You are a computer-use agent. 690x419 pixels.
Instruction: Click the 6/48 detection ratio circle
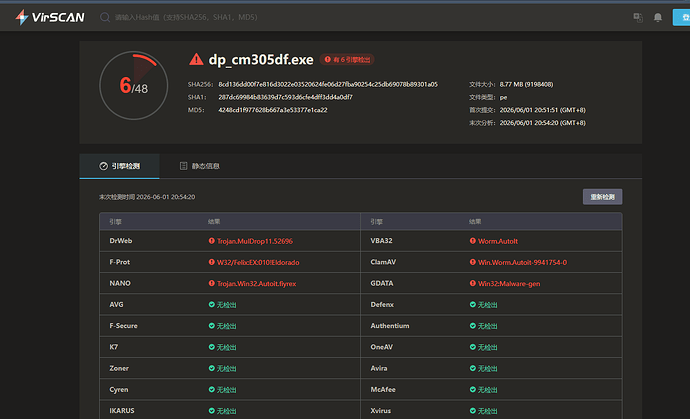(134, 85)
